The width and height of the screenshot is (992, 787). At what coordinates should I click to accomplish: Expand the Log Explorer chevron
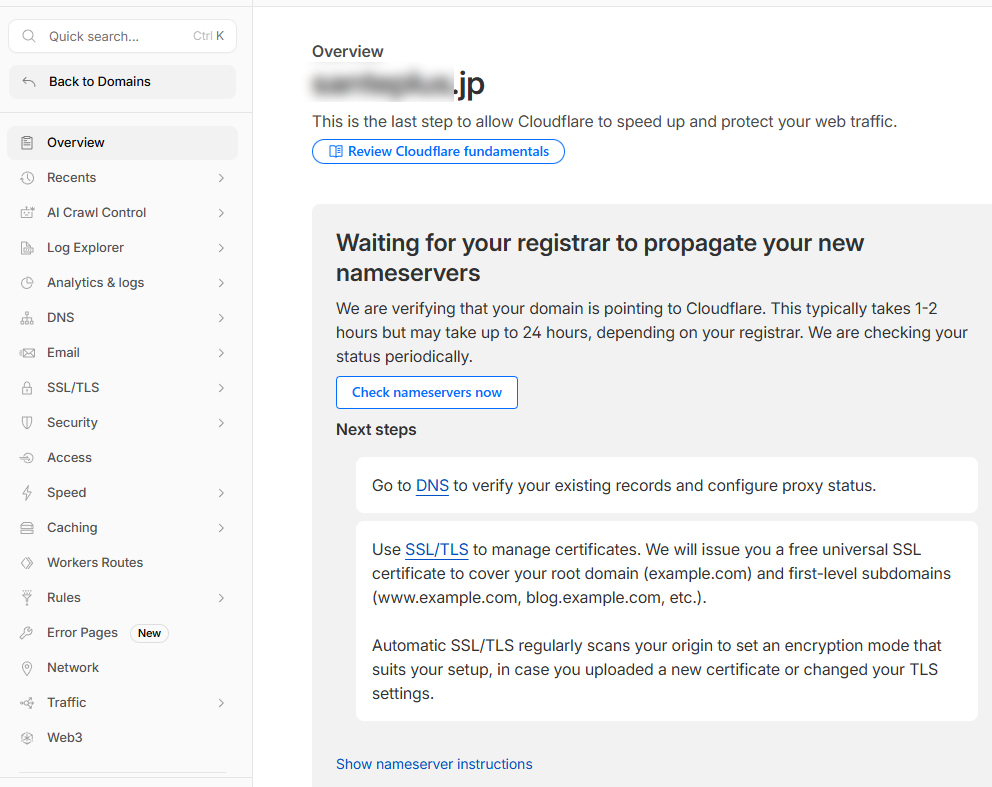221,248
